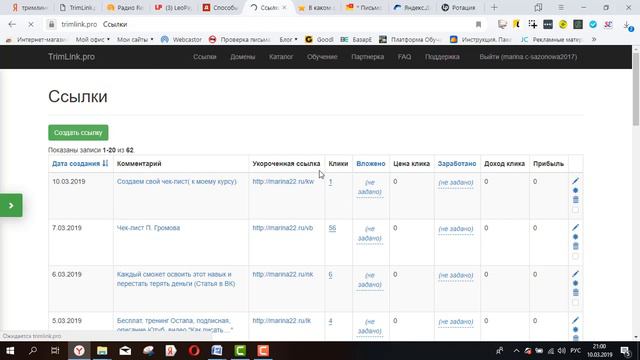Open the tab collections icon
Screen dimensions: 640x360
tap(538, 7)
